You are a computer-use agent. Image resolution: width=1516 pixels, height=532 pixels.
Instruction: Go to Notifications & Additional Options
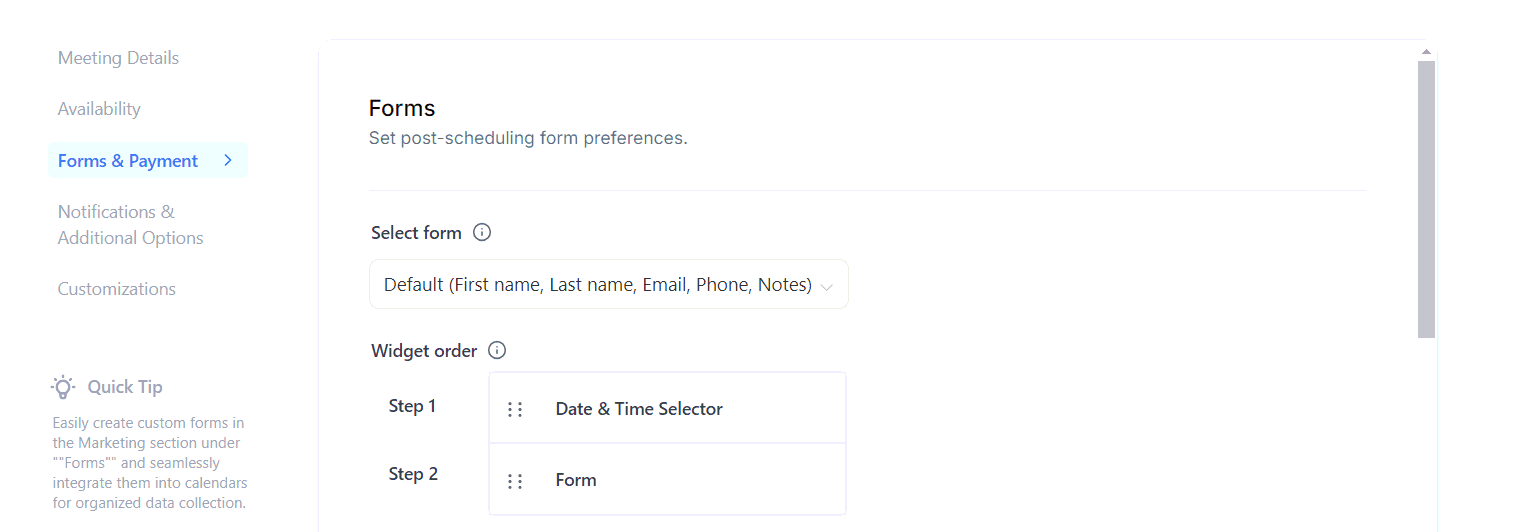pos(130,225)
